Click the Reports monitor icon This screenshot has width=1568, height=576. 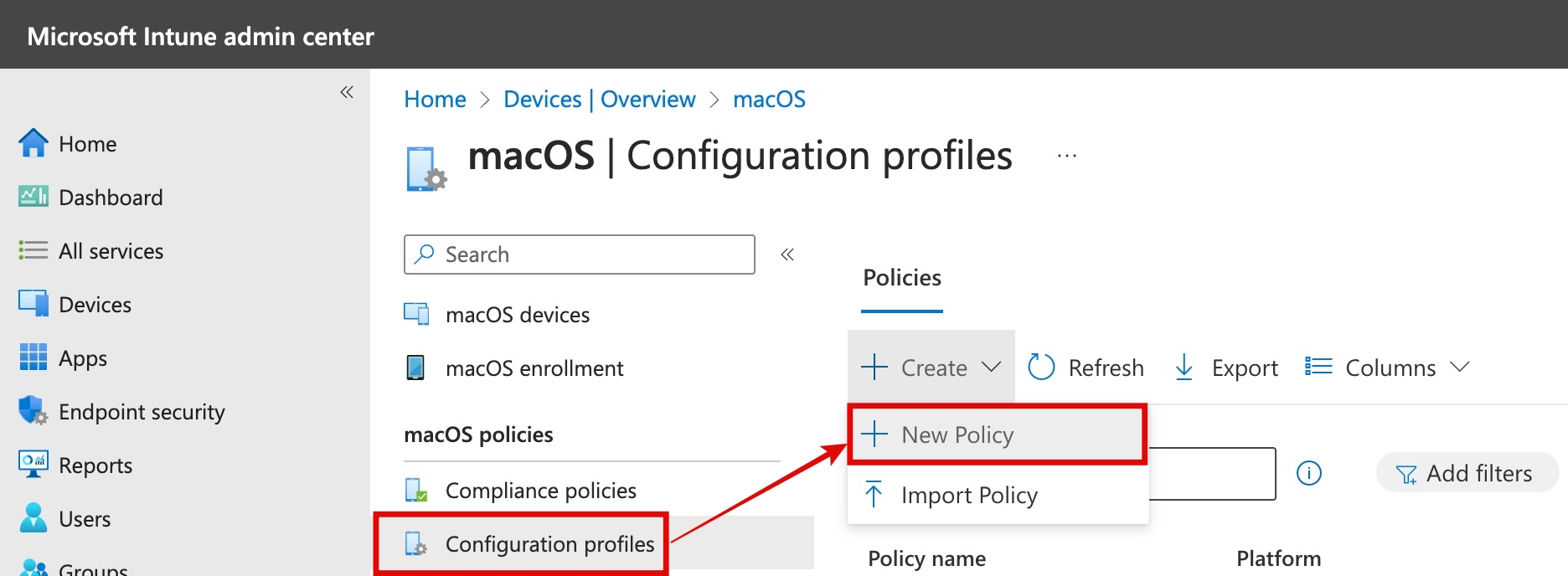(34, 464)
